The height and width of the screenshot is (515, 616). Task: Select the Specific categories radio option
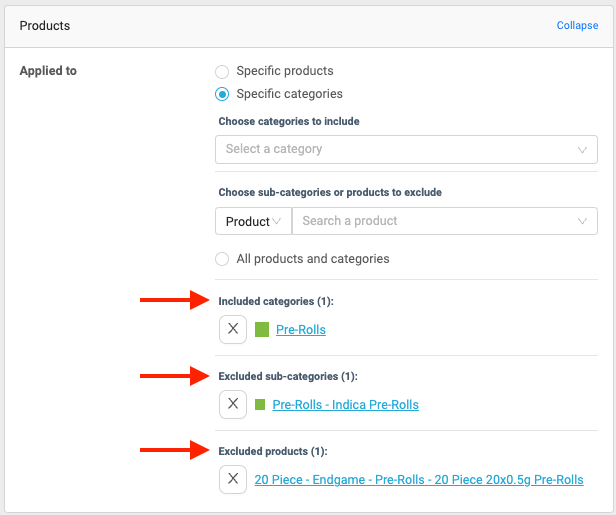point(222,94)
